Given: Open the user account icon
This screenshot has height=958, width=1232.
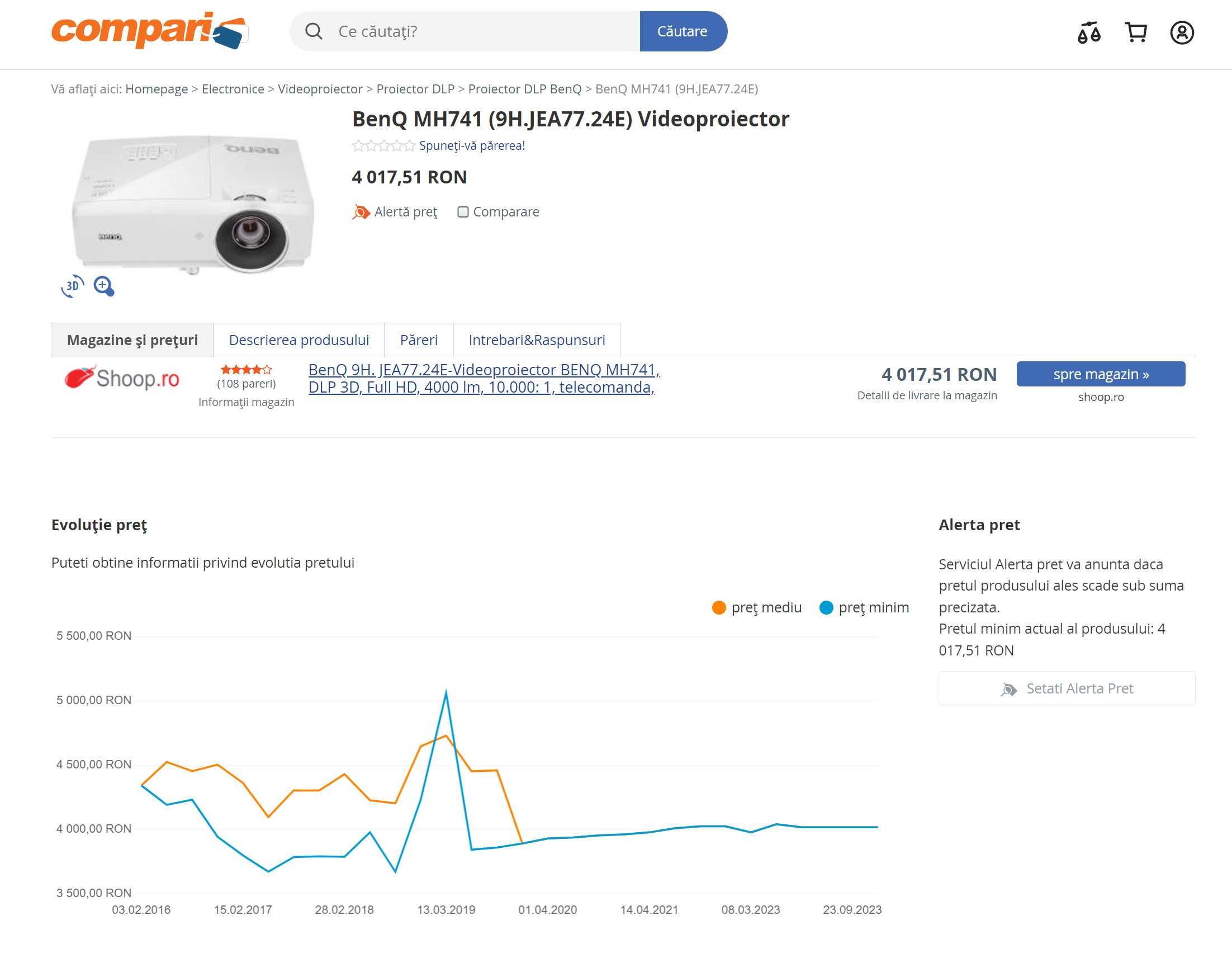Looking at the screenshot, I should [1182, 32].
